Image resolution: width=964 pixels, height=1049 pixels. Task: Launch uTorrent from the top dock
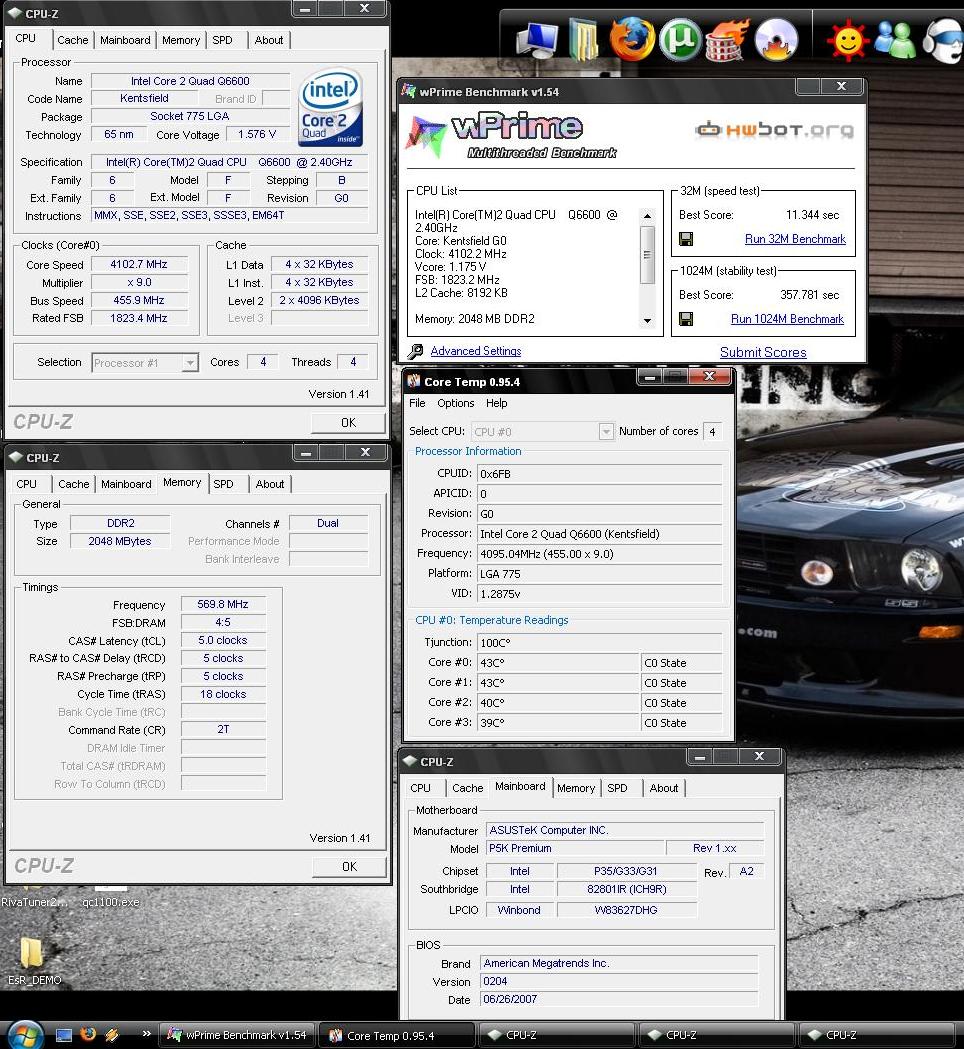(680, 39)
